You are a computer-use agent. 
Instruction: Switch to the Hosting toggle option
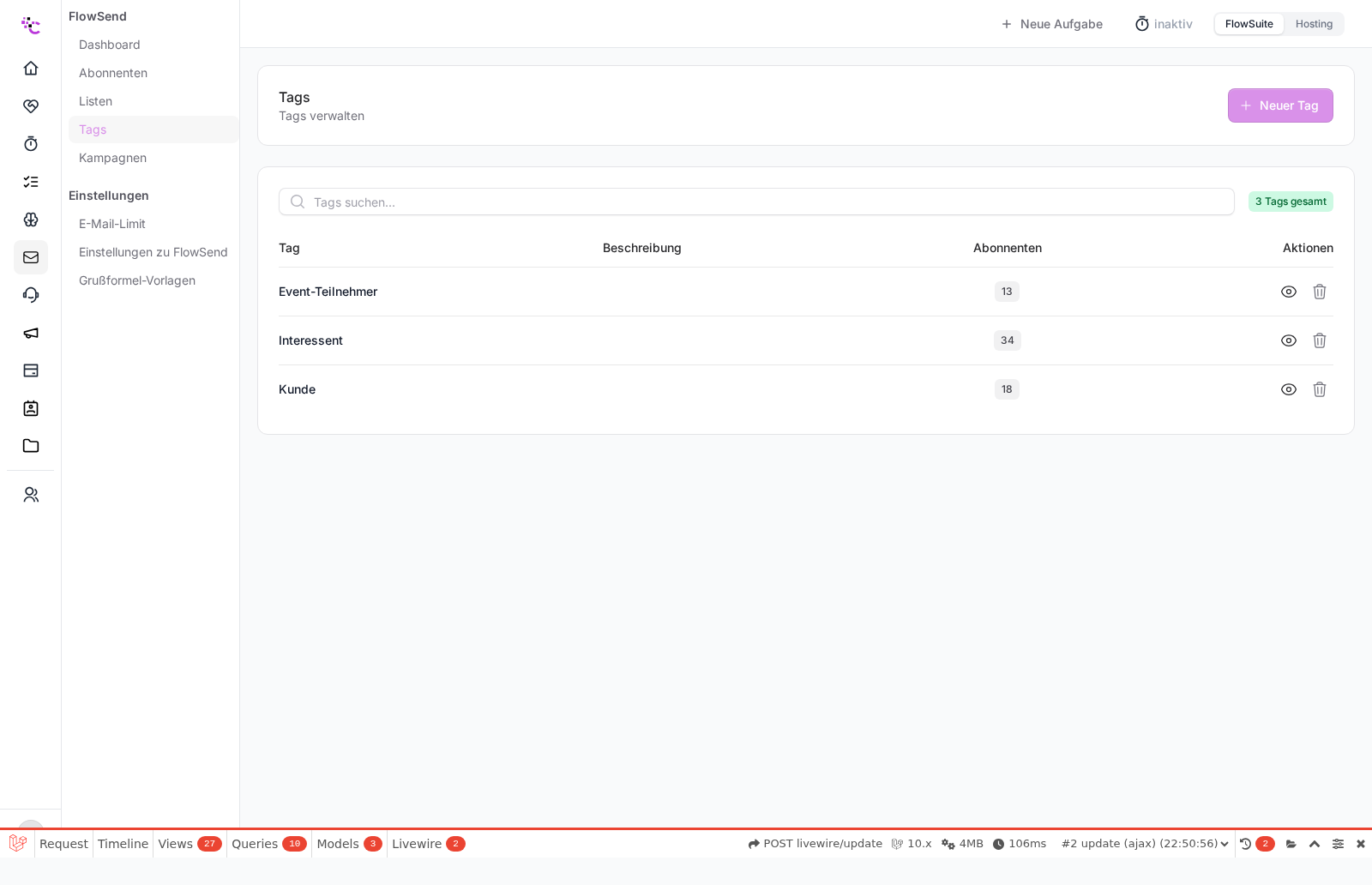coord(1314,24)
